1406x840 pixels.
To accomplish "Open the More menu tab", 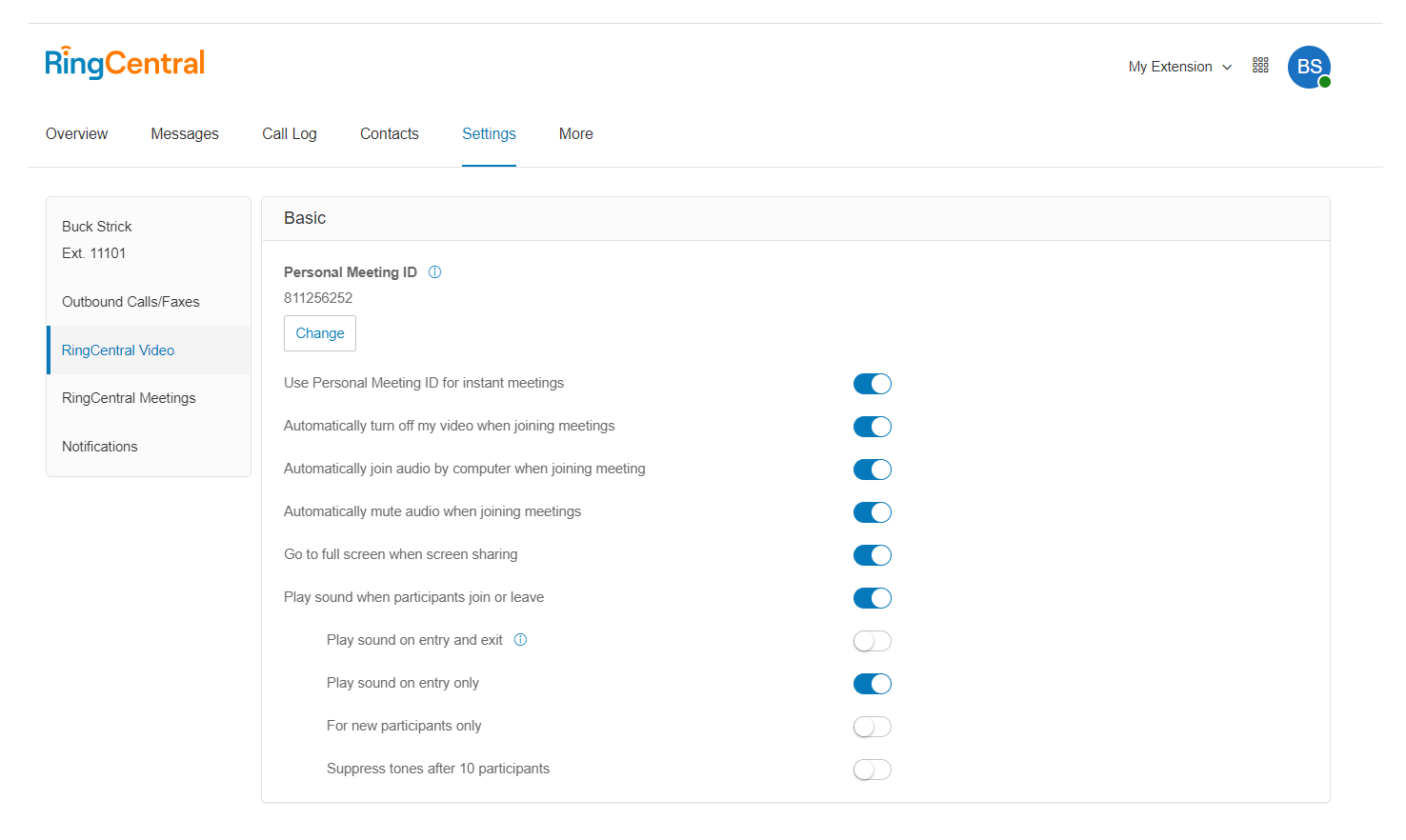I will 576,134.
